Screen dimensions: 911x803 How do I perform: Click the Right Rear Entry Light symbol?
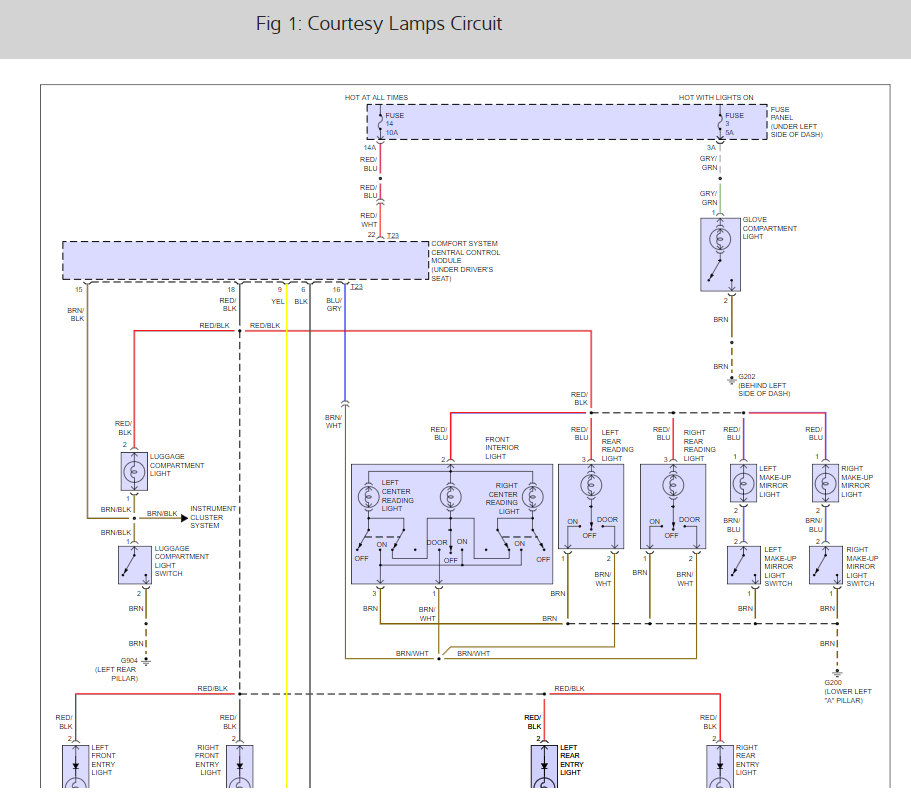click(720, 766)
